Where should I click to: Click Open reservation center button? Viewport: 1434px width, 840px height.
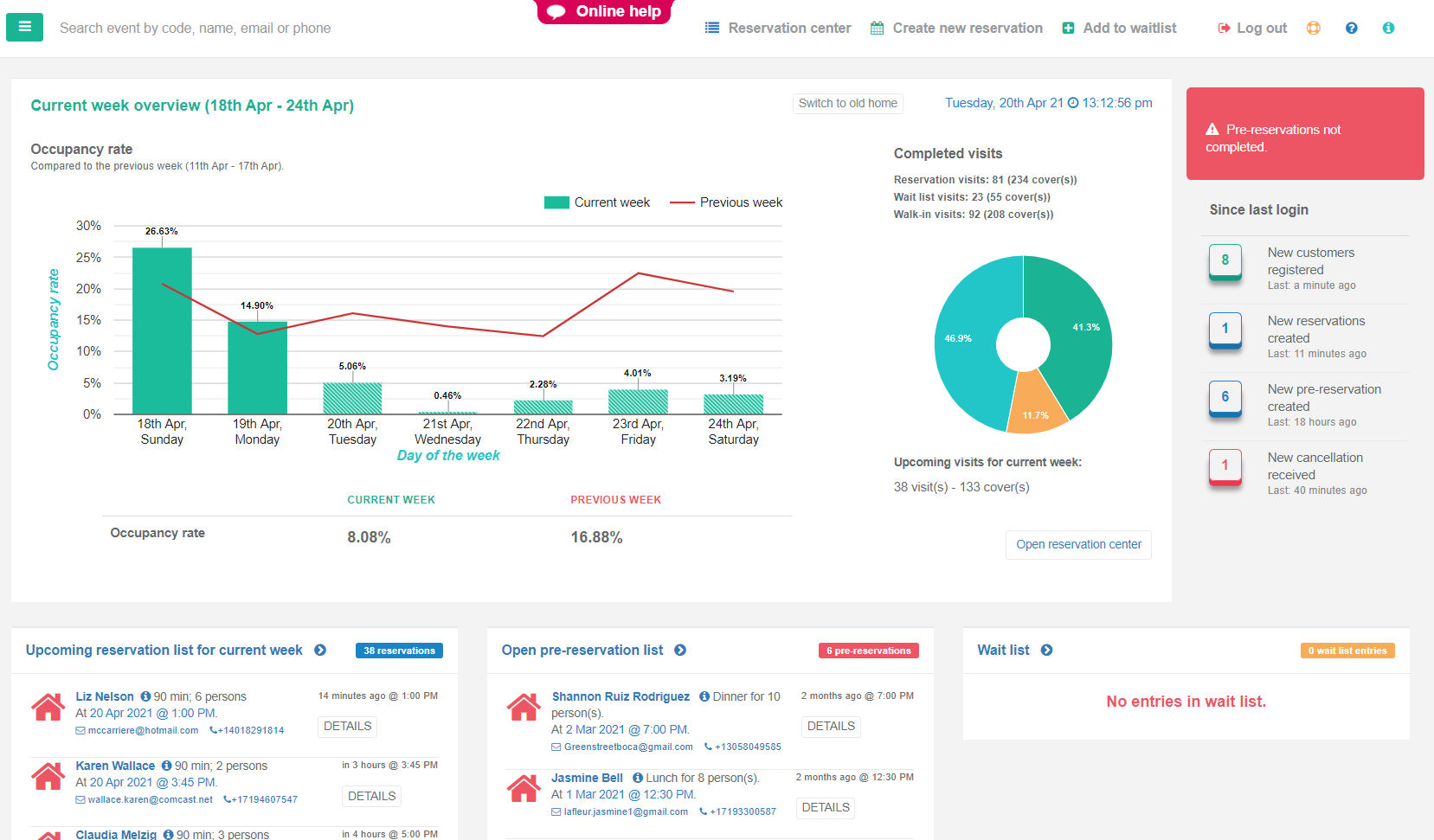[1077, 544]
